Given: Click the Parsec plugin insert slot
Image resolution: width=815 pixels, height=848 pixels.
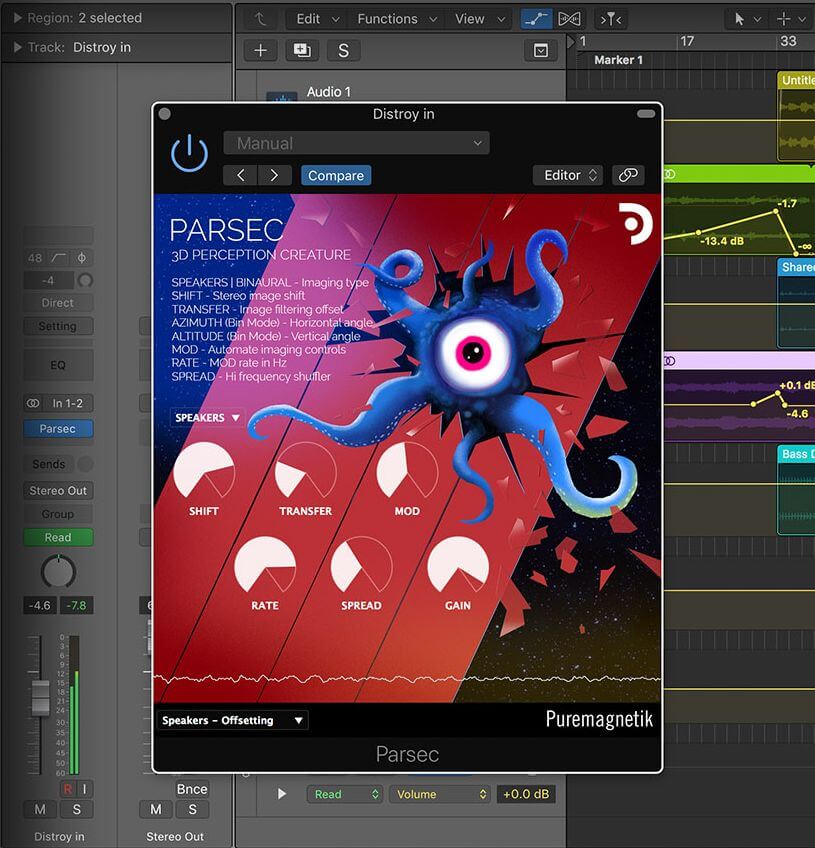Looking at the screenshot, I should 58,429.
